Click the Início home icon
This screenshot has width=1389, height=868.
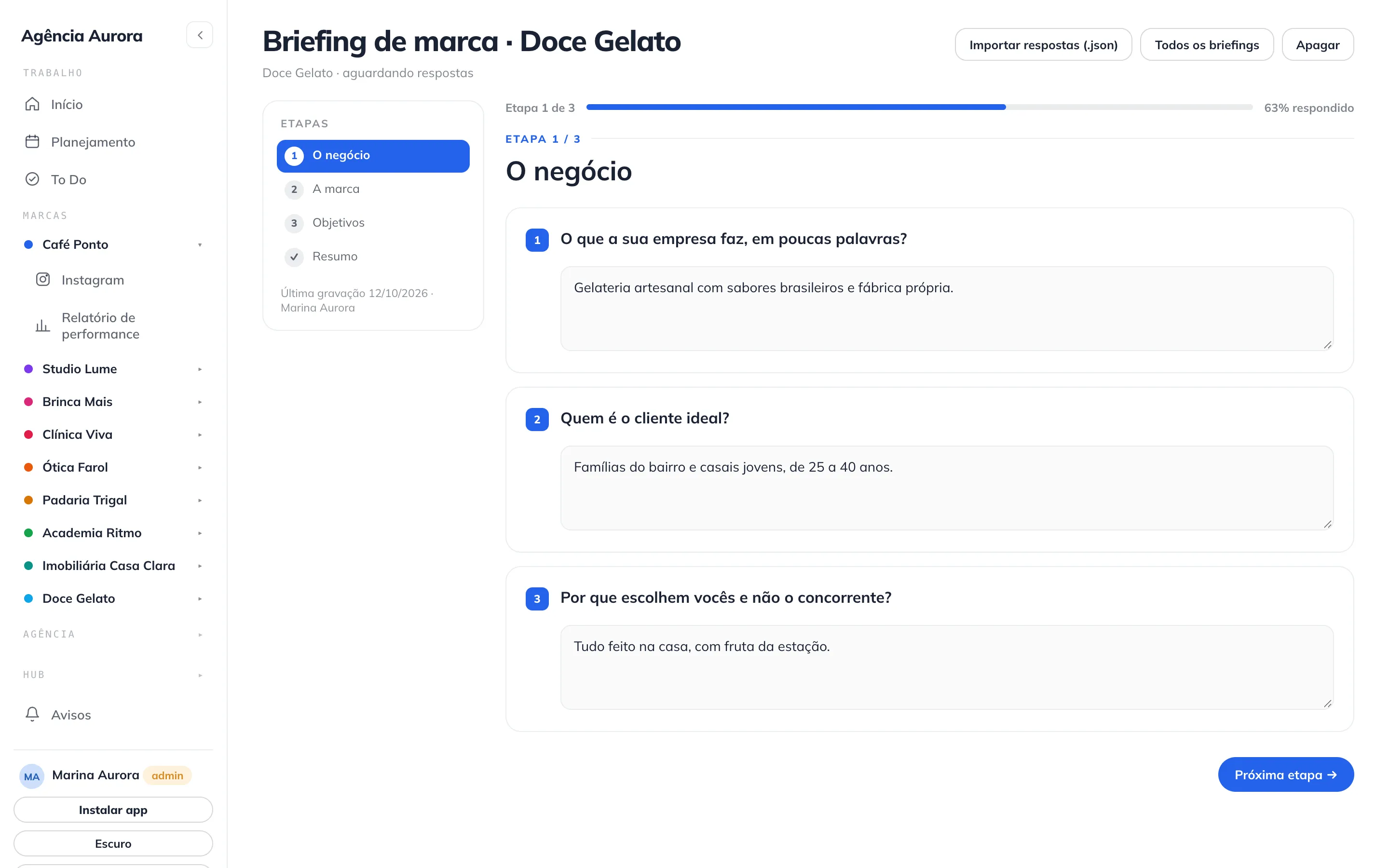point(32,104)
